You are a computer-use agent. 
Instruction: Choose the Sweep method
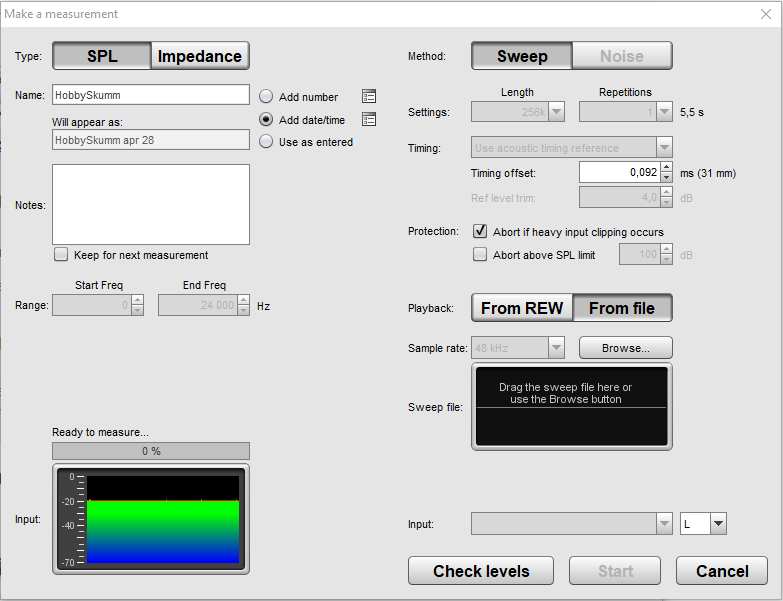coord(522,56)
